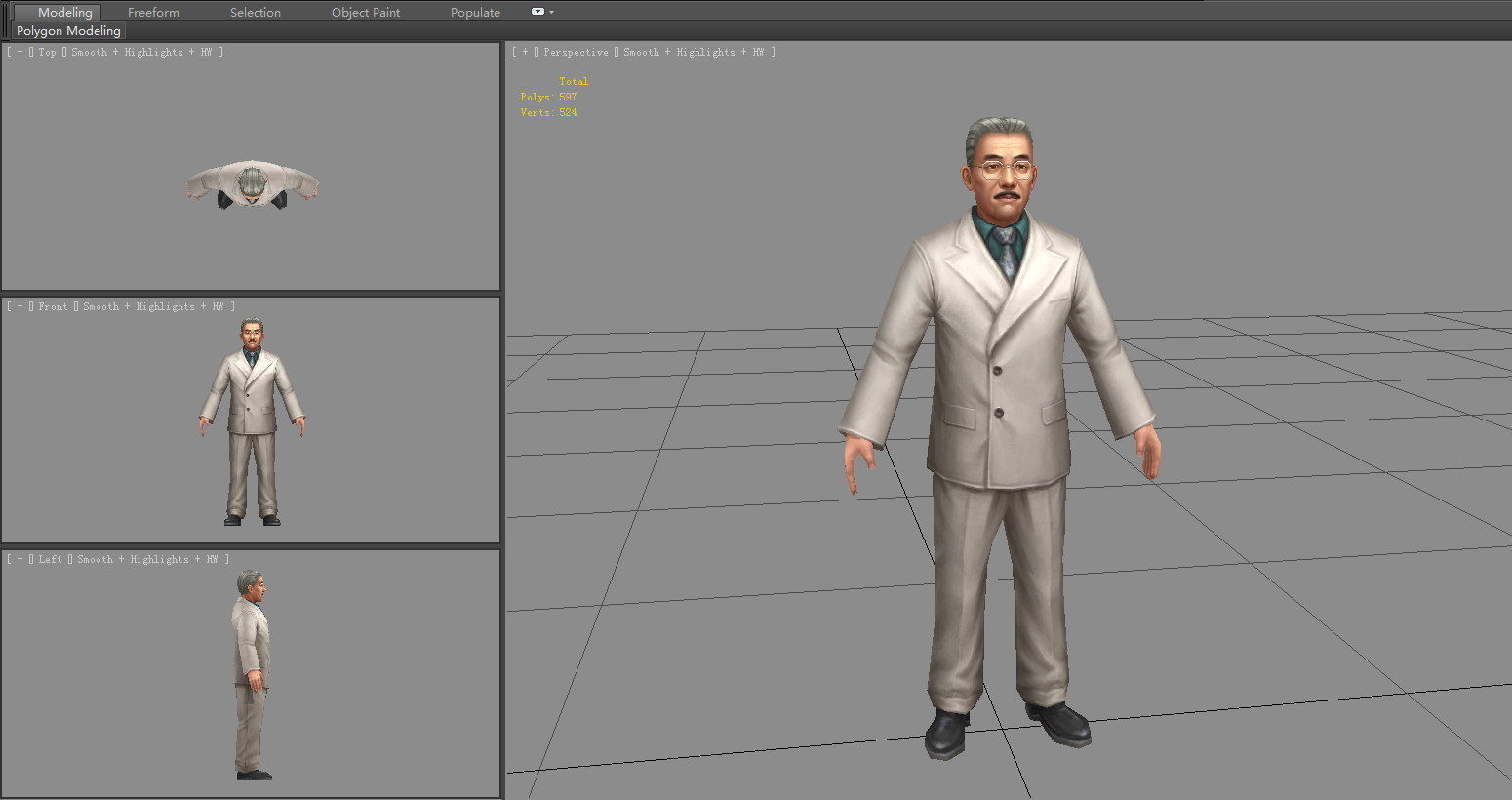The image size is (1512, 800).
Task: Switch to the Freeform ribbon tab
Action: point(153,12)
